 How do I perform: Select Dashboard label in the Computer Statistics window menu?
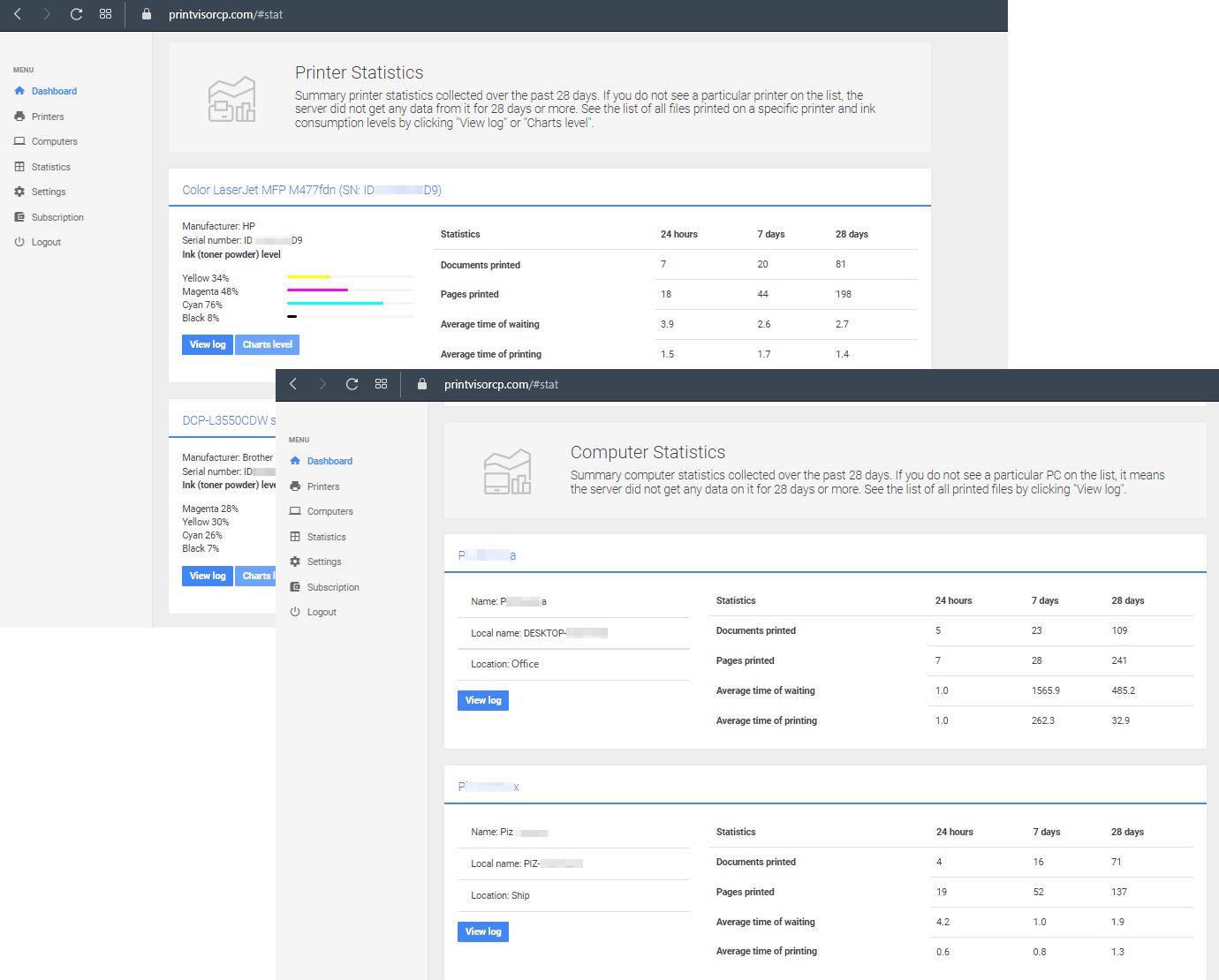pyautogui.click(x=329, y=461)
